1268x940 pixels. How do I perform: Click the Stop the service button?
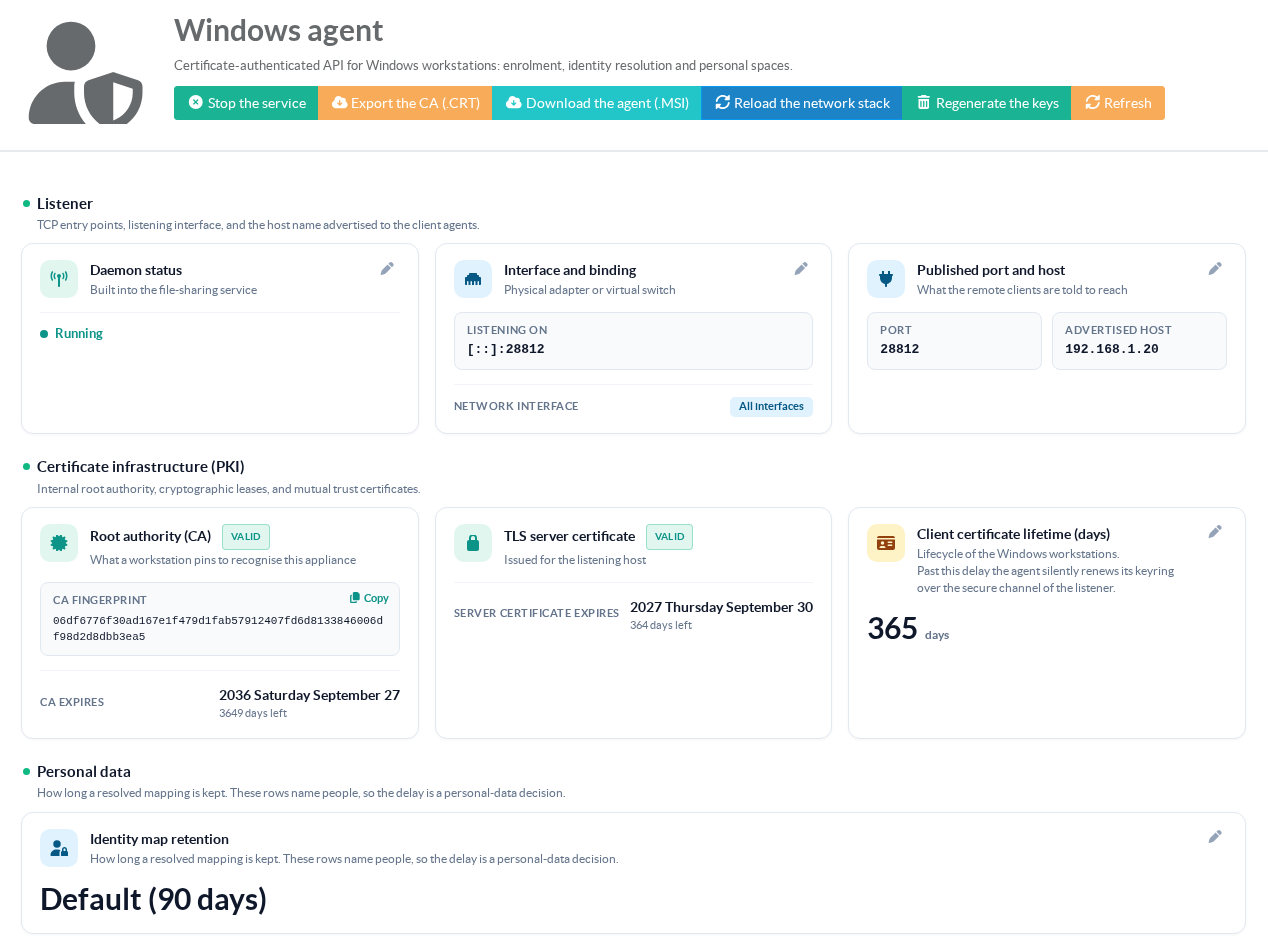(x=246, y=103)
